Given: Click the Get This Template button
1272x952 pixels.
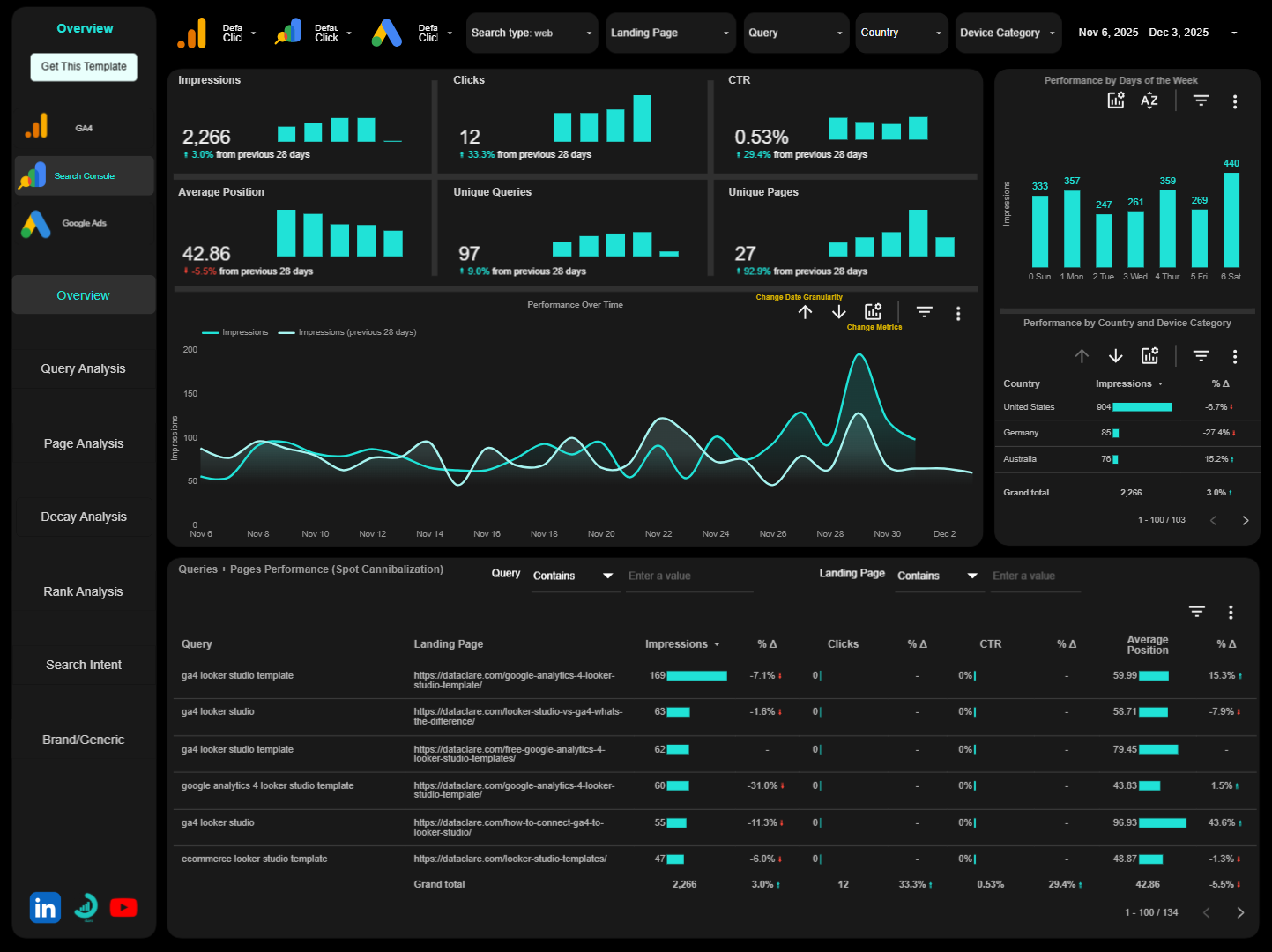Looking at the screenshot, I should (83, 67).
